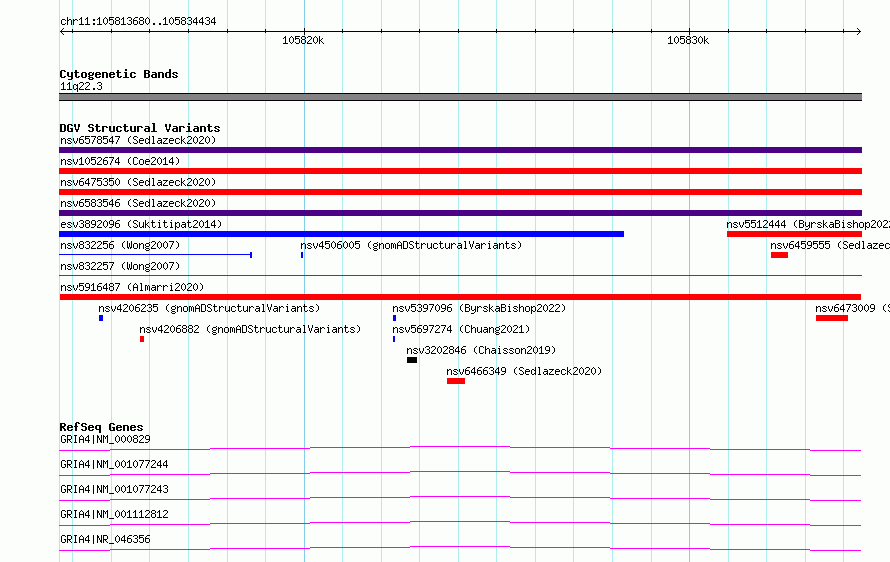The image size is (890, 562).
Task: Open nsv5916487 (Almarri2020) label
Action: [132, 287]
